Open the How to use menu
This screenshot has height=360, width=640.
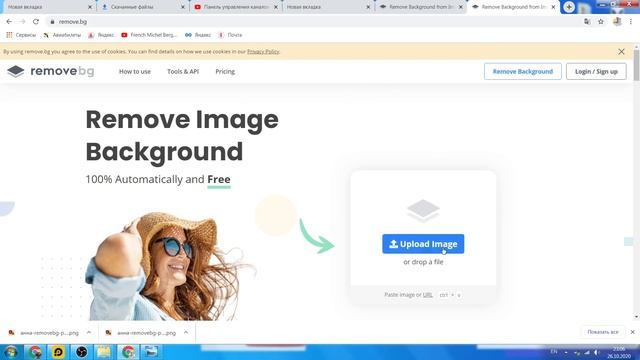(x=135, y=71)
